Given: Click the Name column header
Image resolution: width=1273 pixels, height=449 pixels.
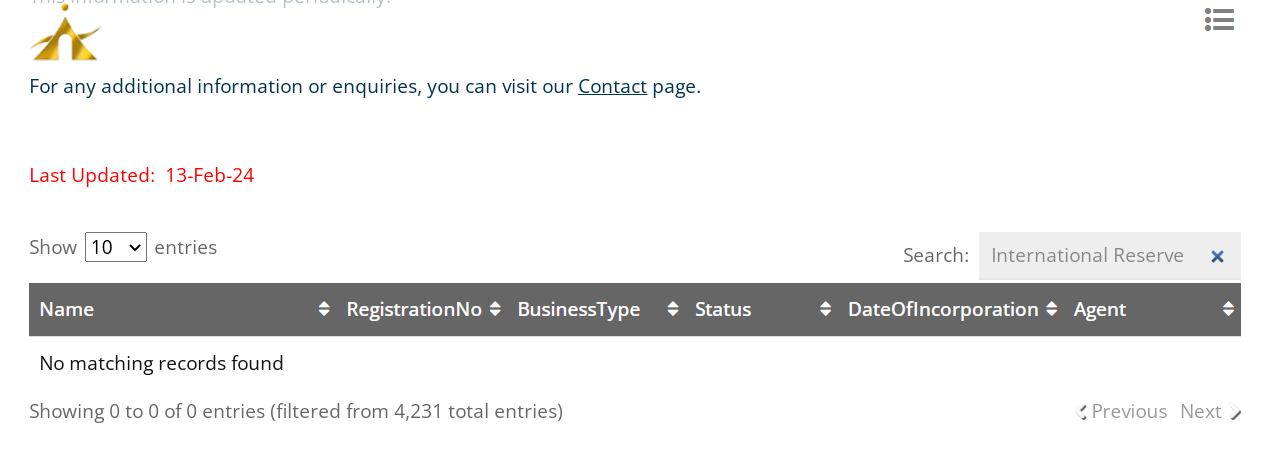Looking at the screenshot, I should point(66,309).
